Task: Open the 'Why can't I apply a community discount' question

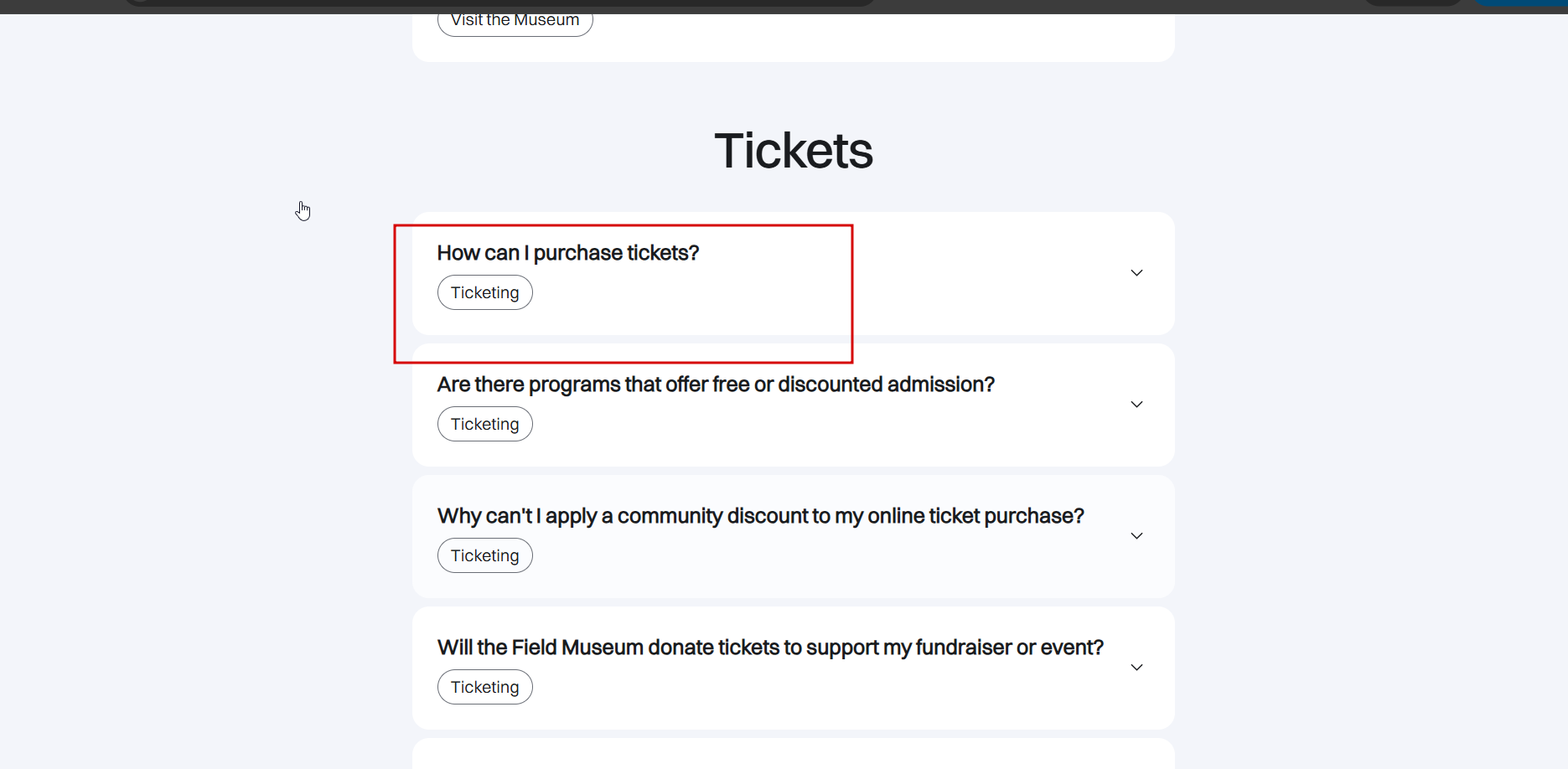Action: (760, 516)
